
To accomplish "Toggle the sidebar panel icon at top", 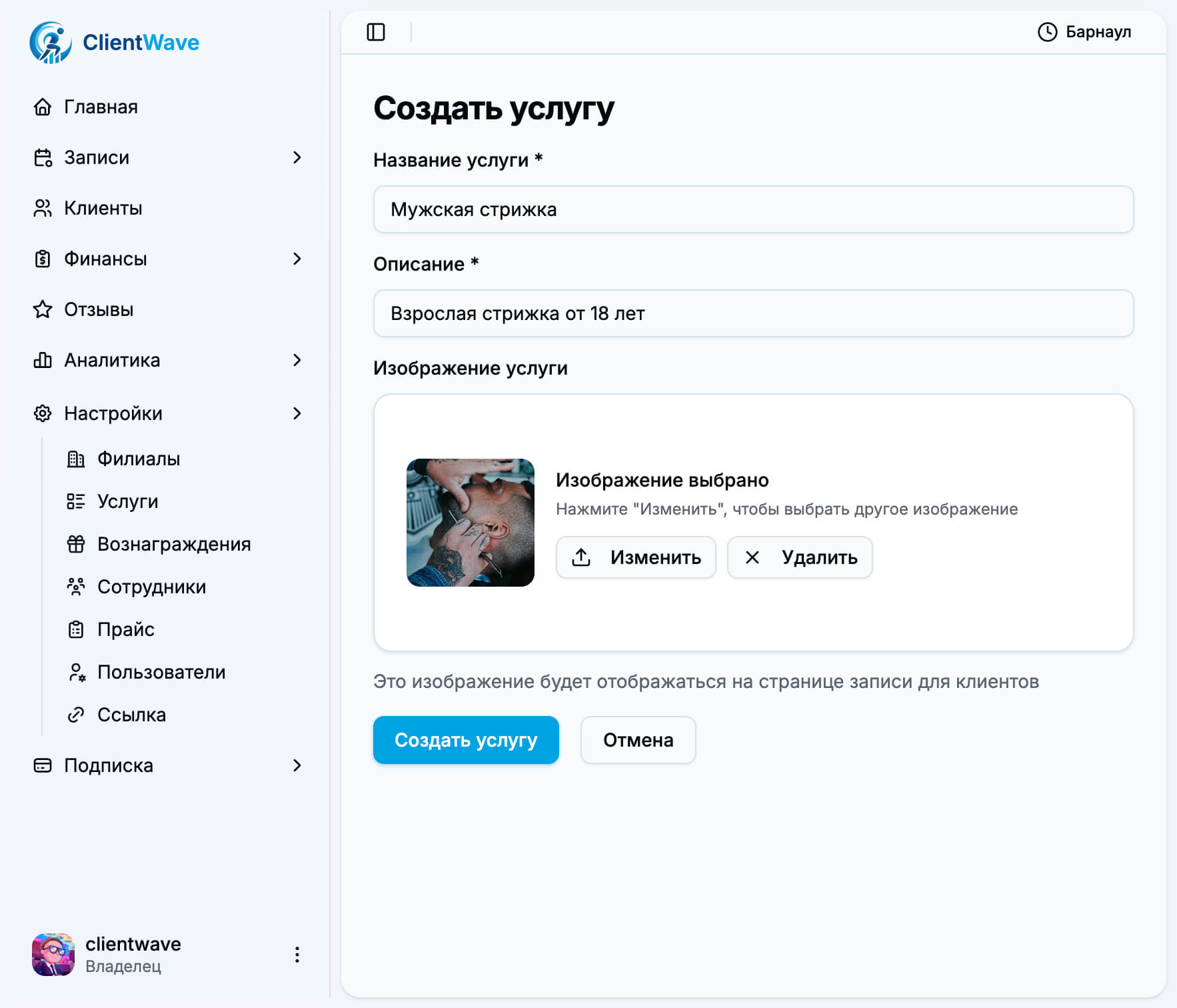I will point(377,31).
